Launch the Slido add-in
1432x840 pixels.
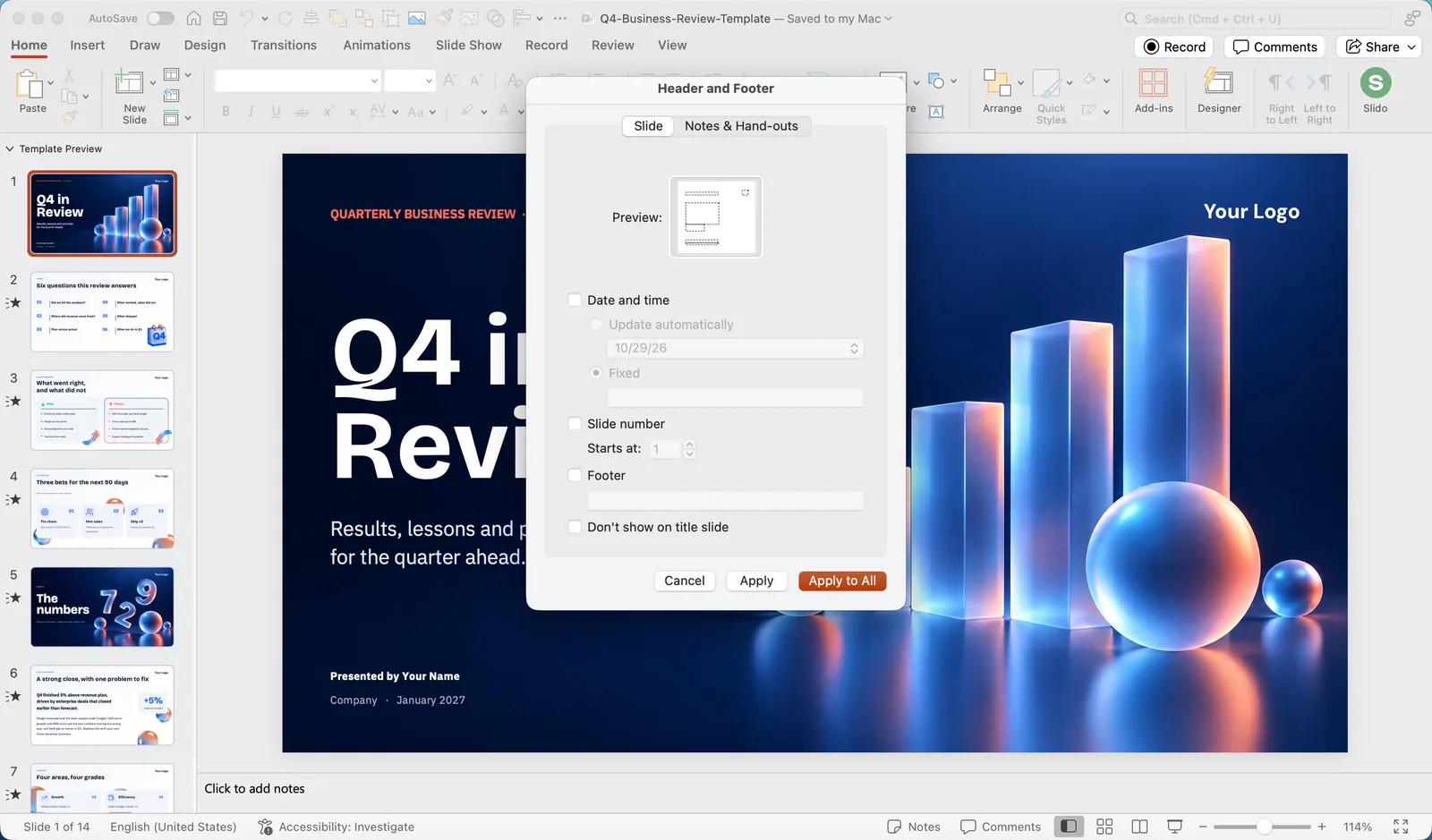click(1376, 83)
